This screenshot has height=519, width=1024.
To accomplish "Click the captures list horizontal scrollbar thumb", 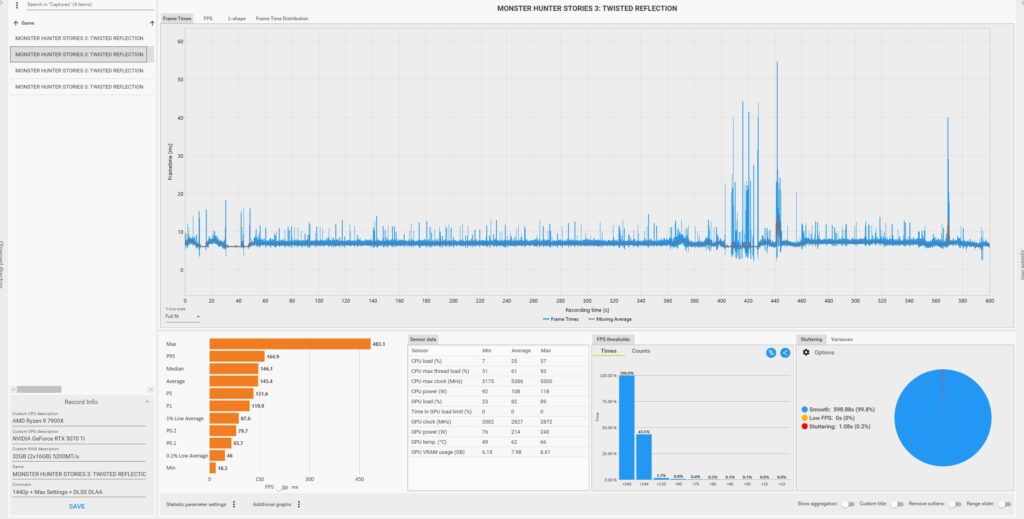I will pyautogui.click(x=39, y=390).
